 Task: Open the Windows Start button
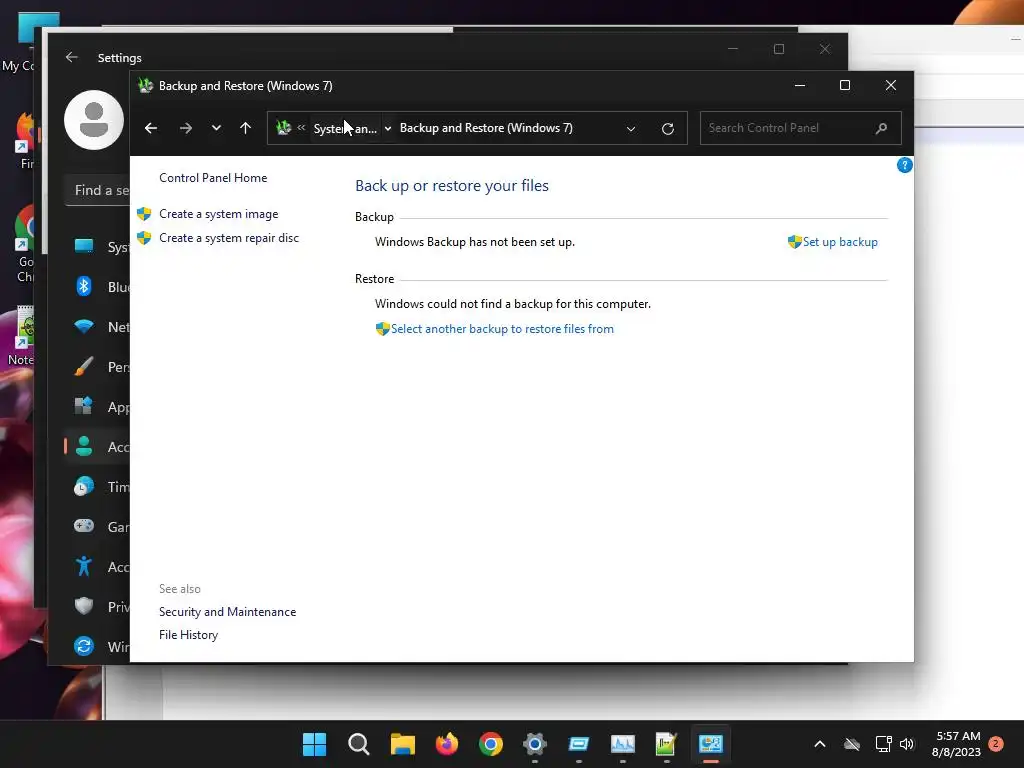coord(314,744)
